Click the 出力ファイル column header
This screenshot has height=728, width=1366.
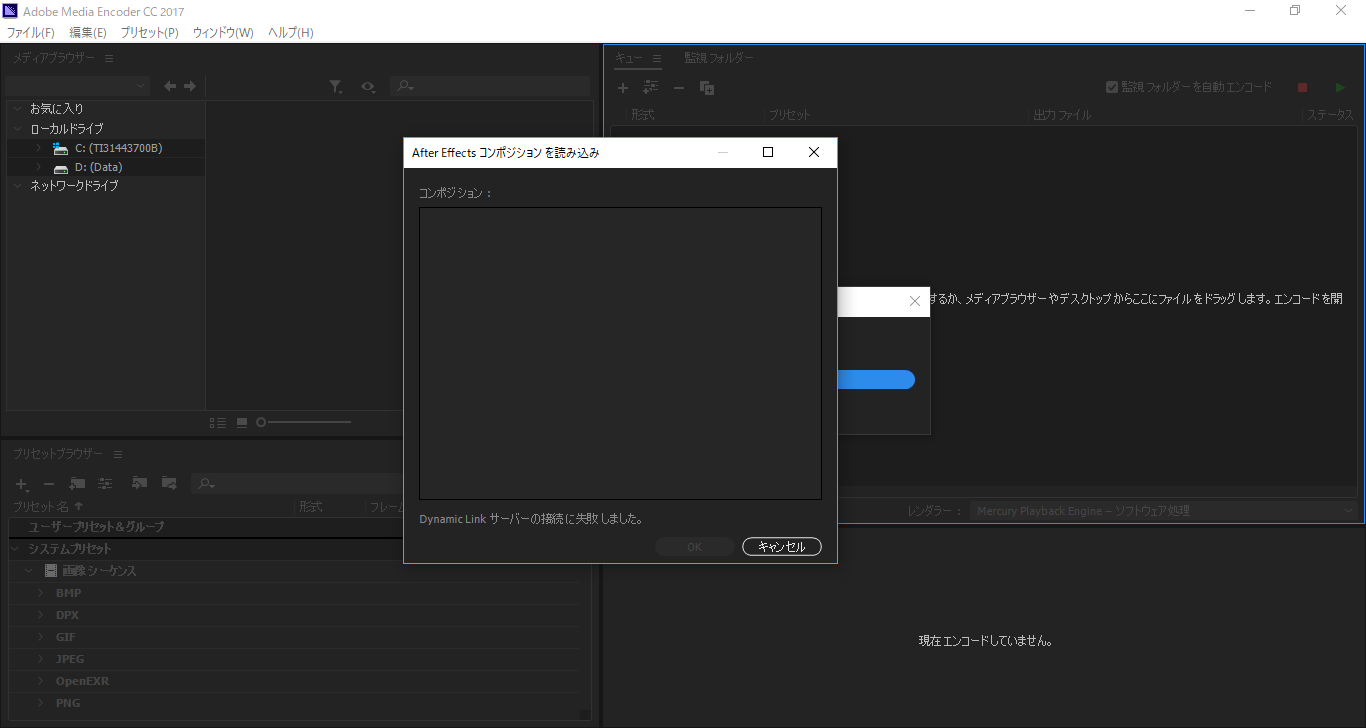(x=1061, y=116)
